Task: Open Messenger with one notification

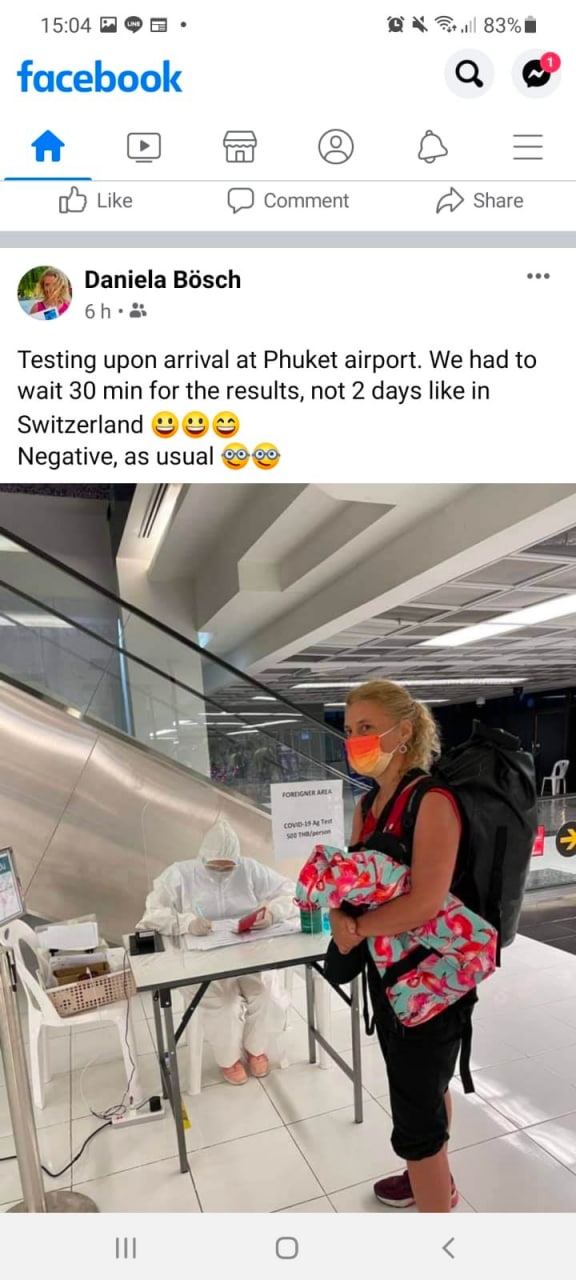Action: [x=537, y=73]
